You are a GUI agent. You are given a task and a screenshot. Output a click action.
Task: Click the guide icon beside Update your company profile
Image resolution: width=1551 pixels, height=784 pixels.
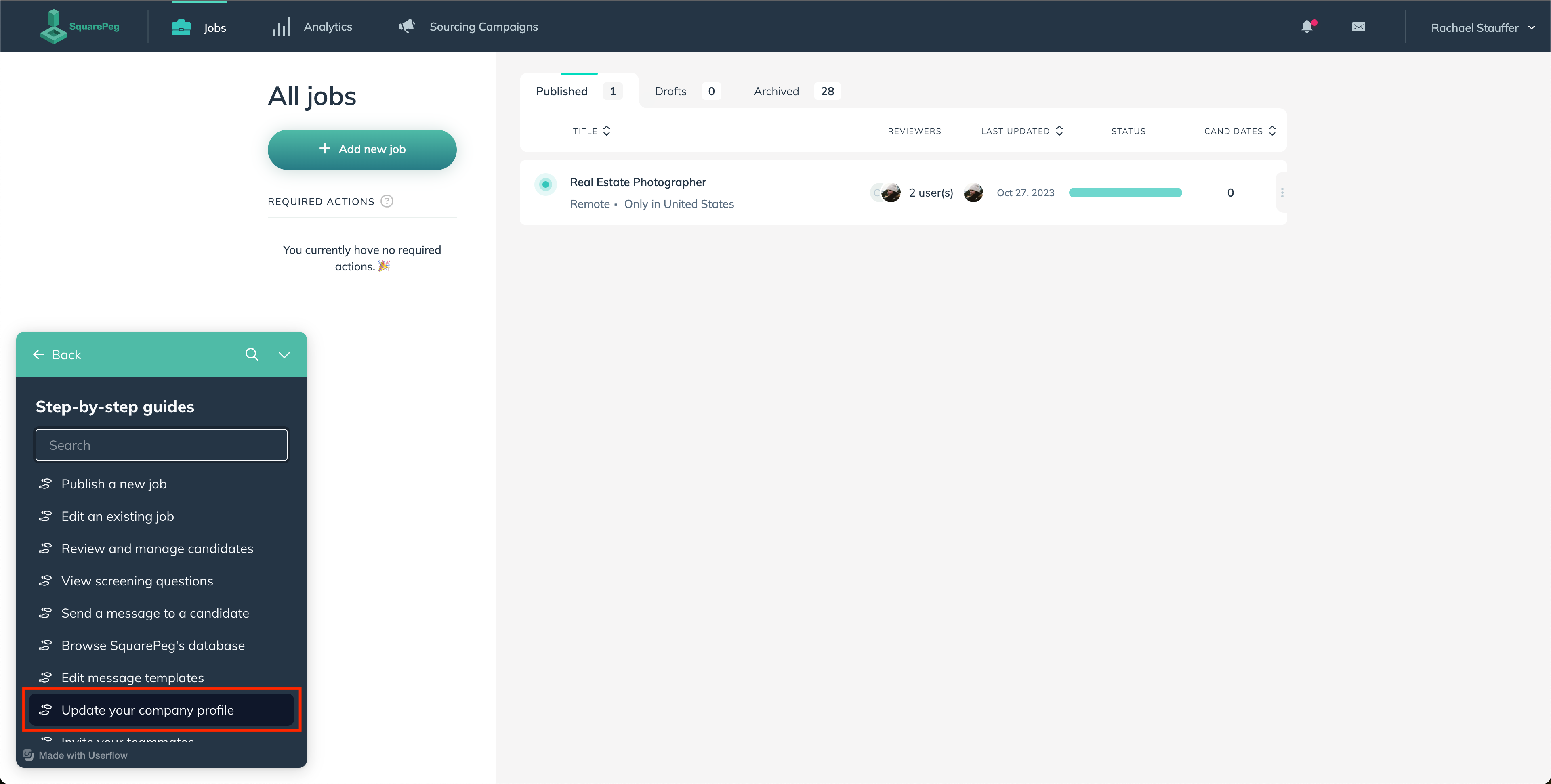[x=45, y=710]
